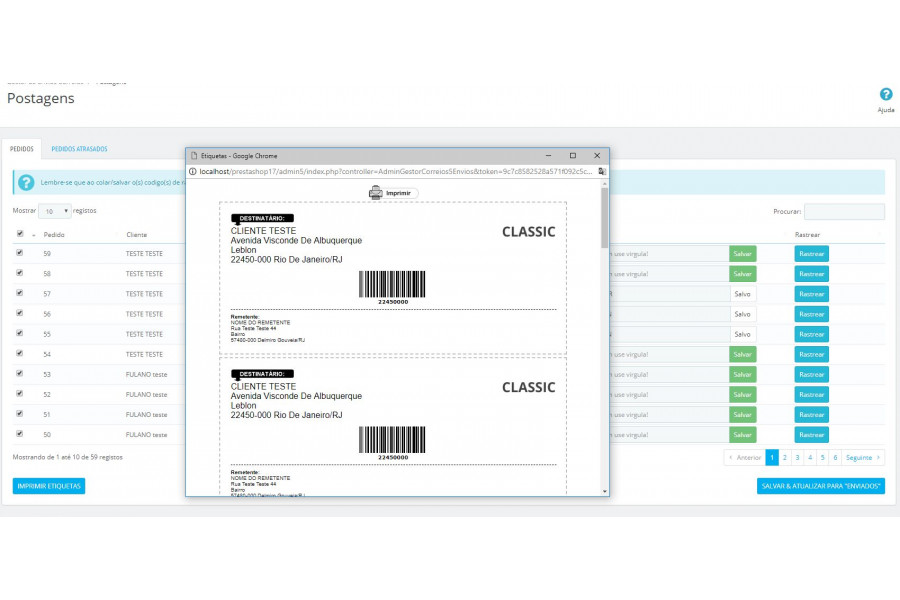
Task: Uncheck the checkbox for order 59
Action: 20,253
